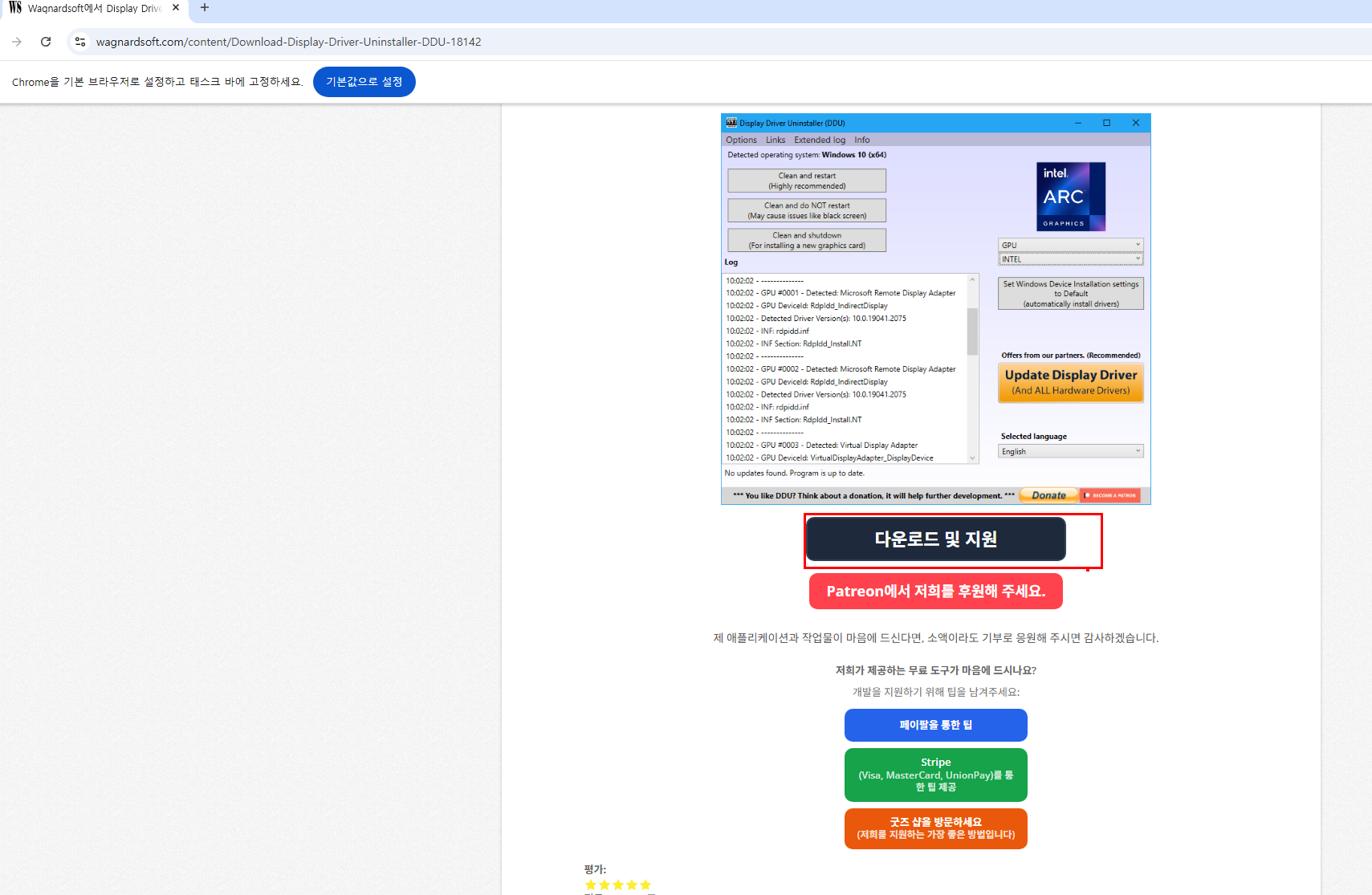Screen dimensions: 1372x895
Task: Click the 평가: label
Action: [x=595, y=869]
